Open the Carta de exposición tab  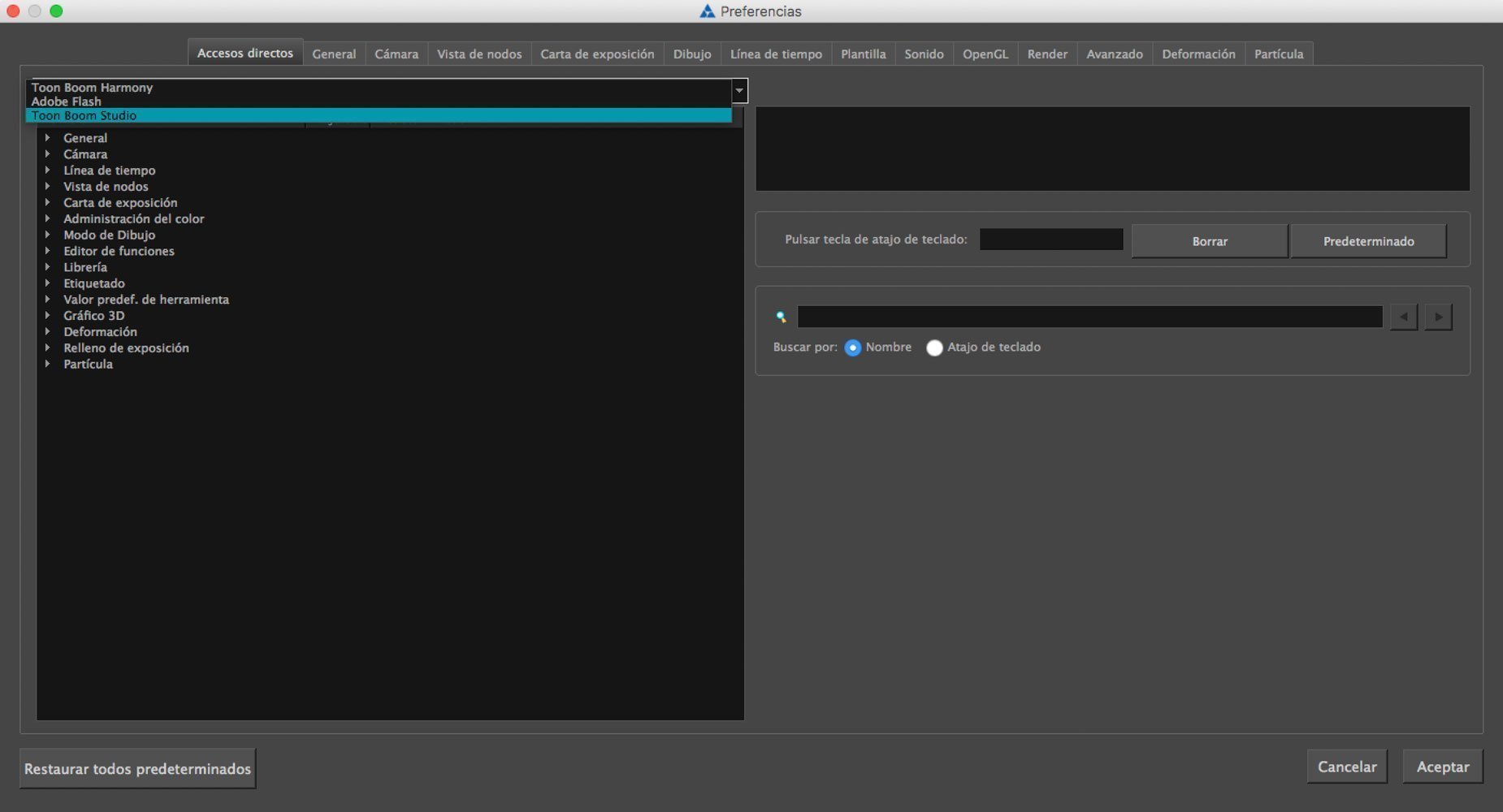pos(597,54)
